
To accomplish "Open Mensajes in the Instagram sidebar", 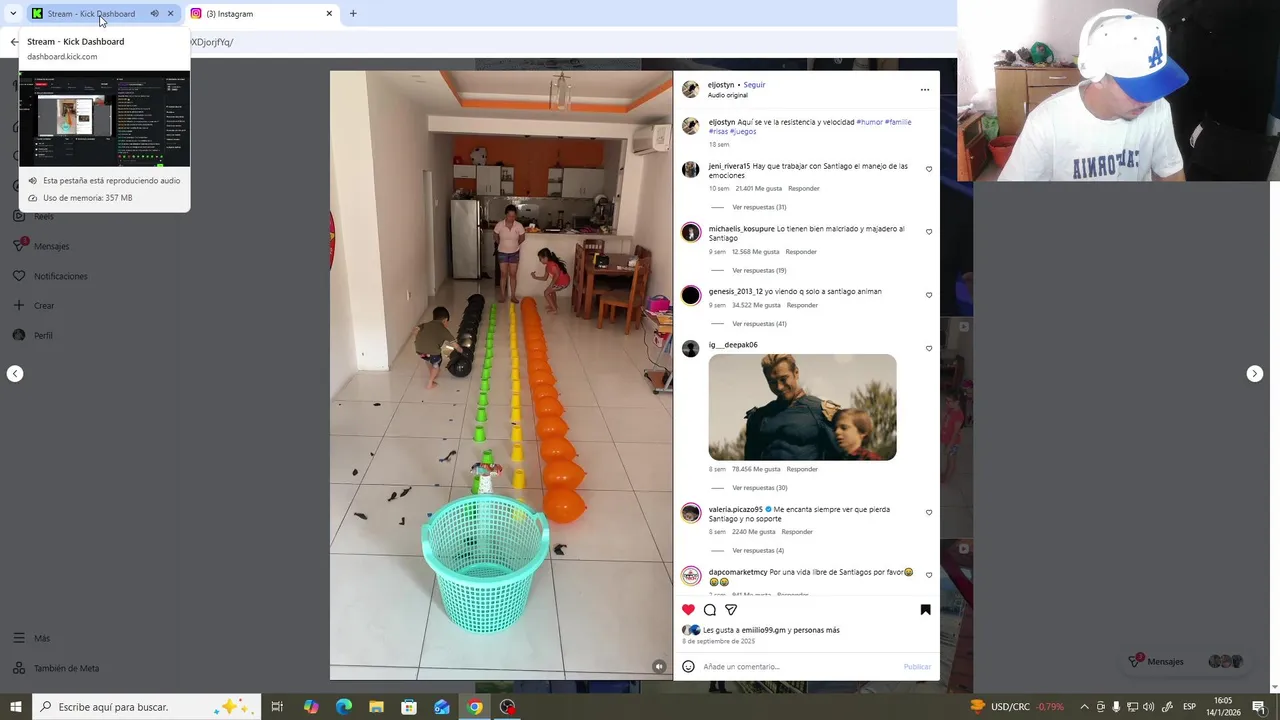I will (51, 246).
